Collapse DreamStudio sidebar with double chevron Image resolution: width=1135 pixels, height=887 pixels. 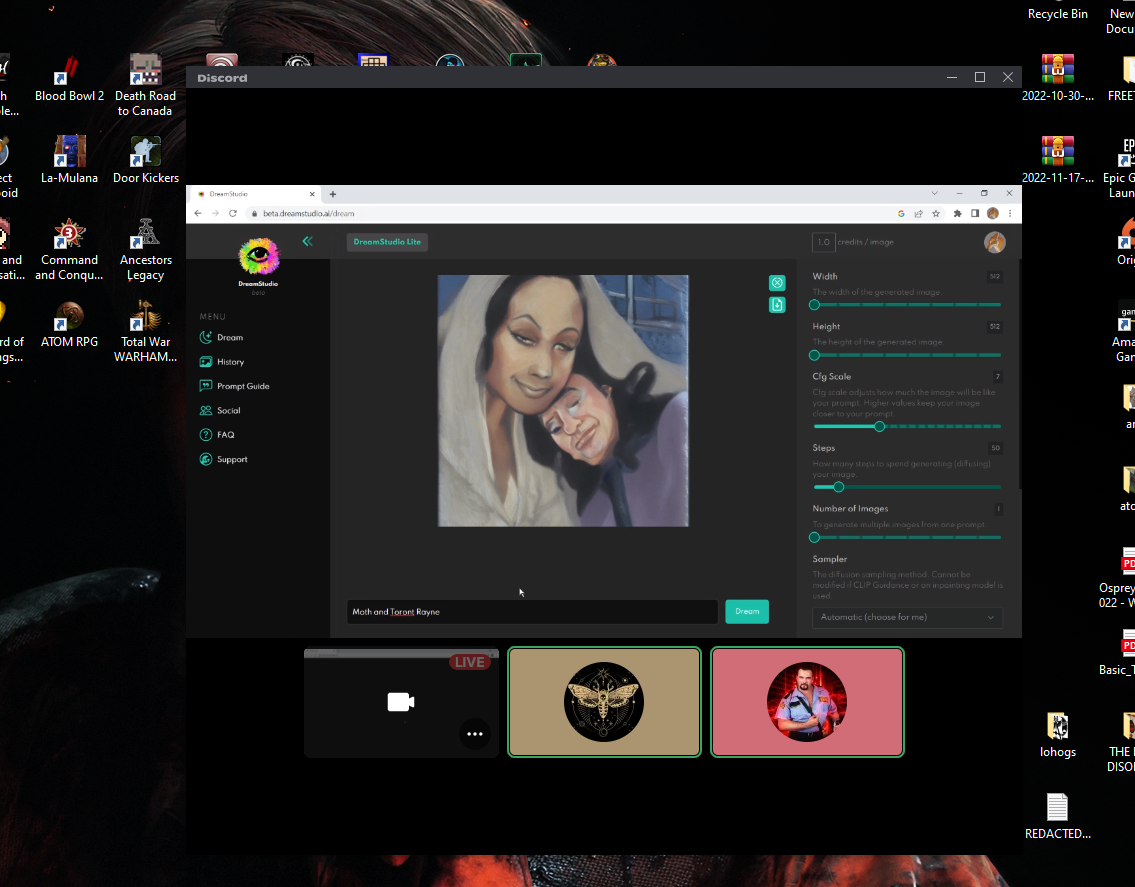(308, 241)
